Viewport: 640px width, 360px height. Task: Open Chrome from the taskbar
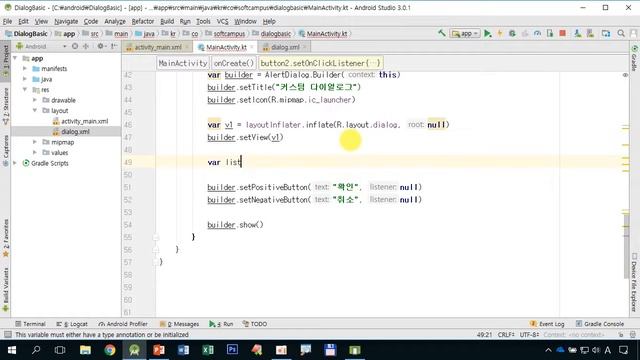(x=110, y=350)
